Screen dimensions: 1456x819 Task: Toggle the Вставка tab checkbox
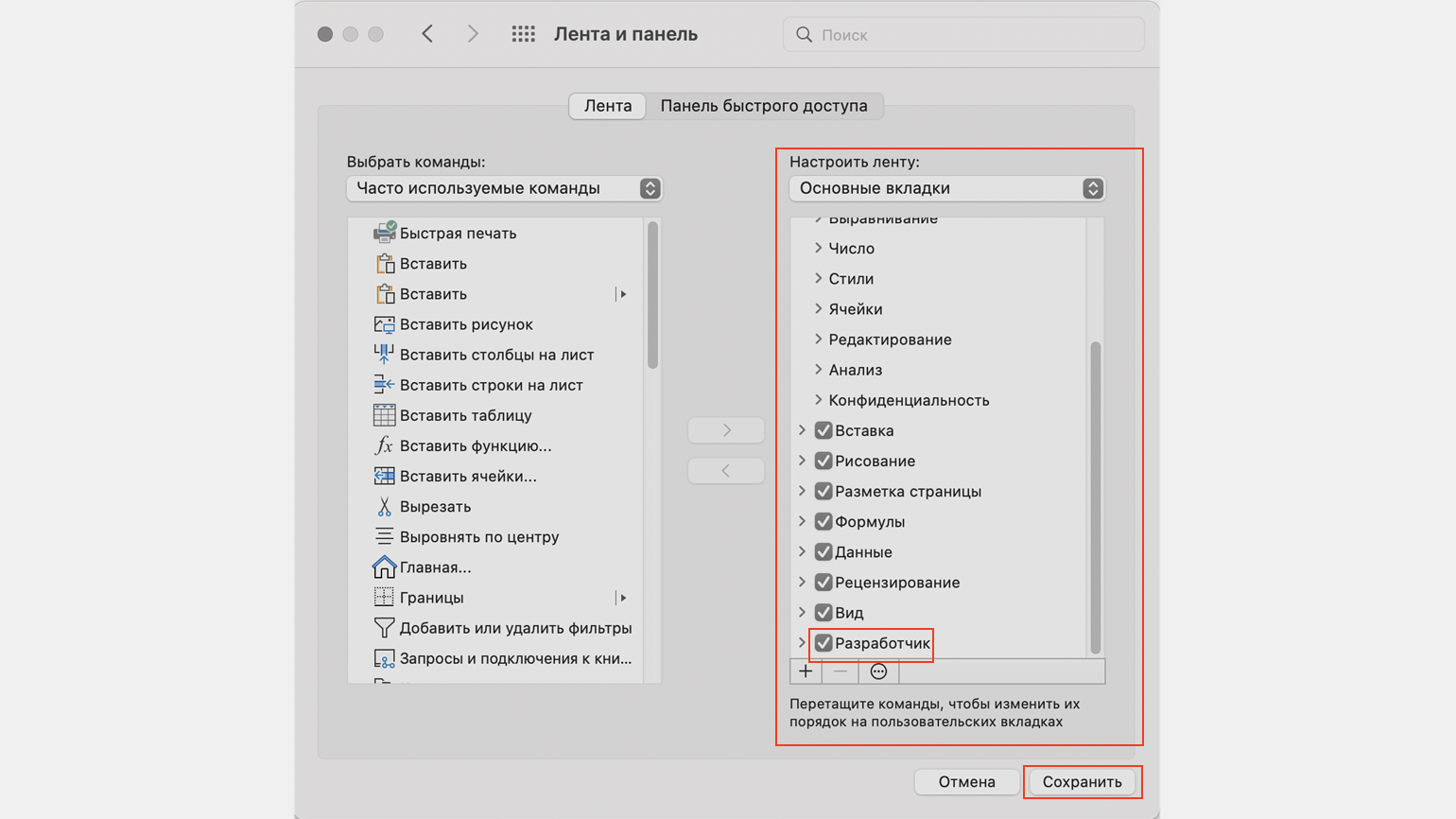pos(823,430)
